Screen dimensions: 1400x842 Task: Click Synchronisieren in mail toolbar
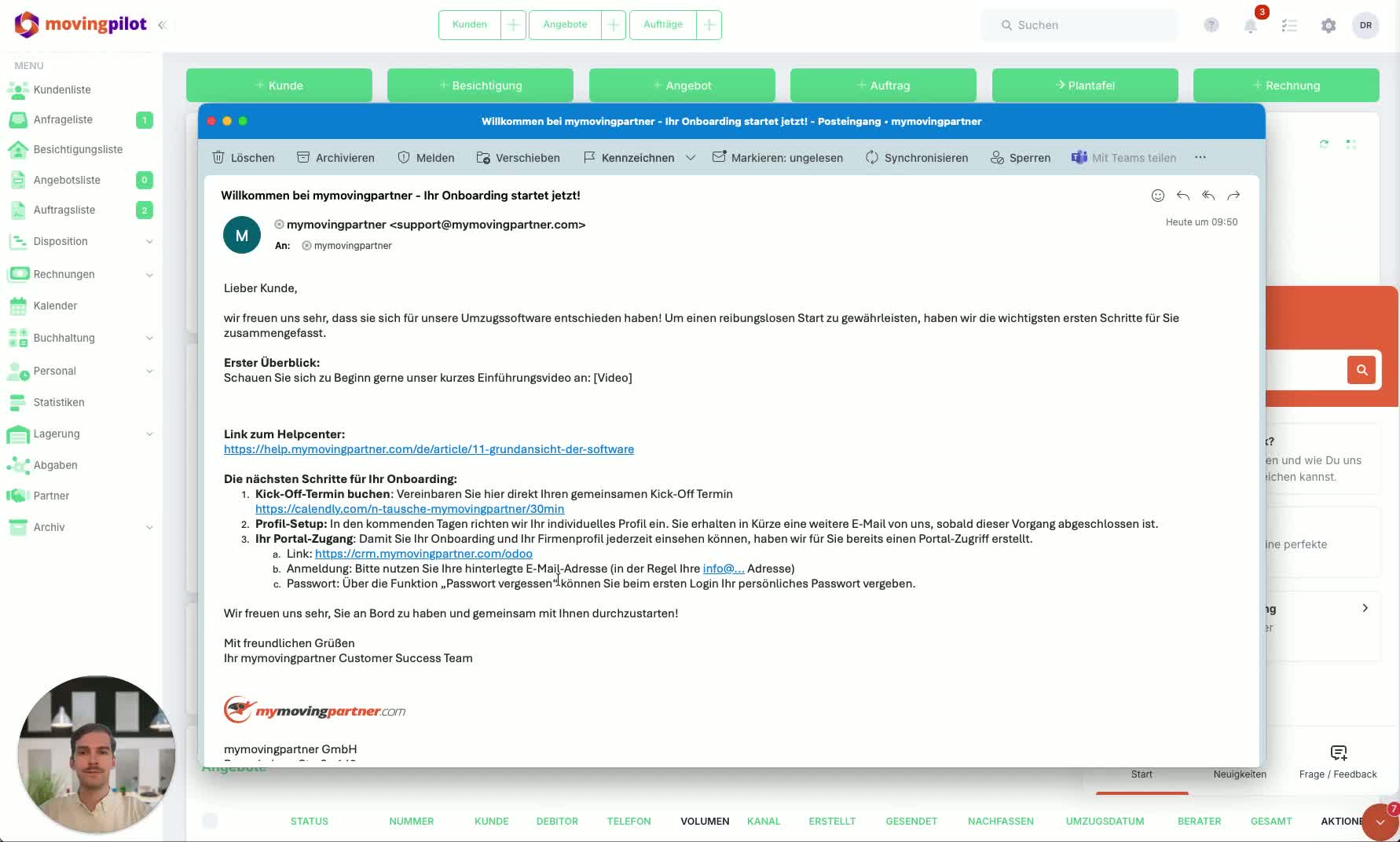[x=917, y=158]
